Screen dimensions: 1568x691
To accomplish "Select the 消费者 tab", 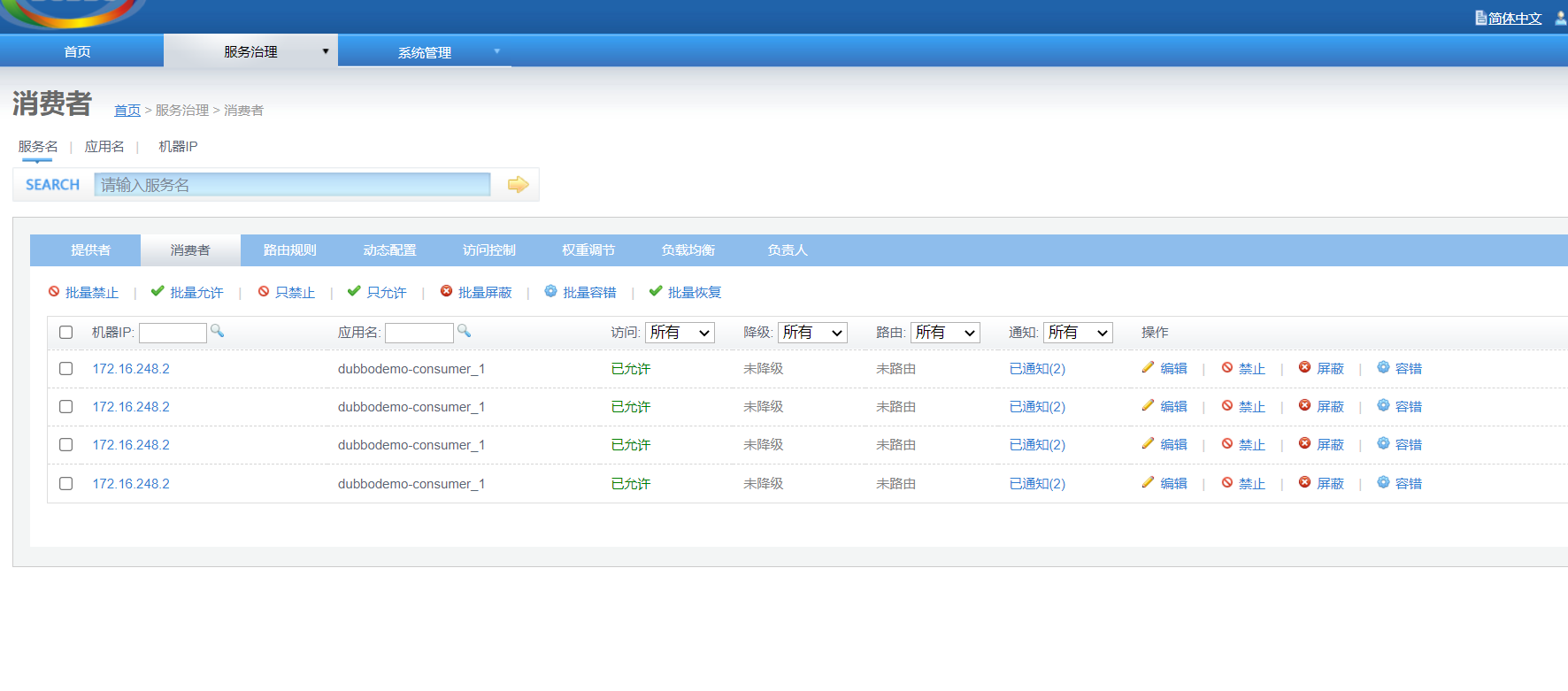I will (190, 250).
